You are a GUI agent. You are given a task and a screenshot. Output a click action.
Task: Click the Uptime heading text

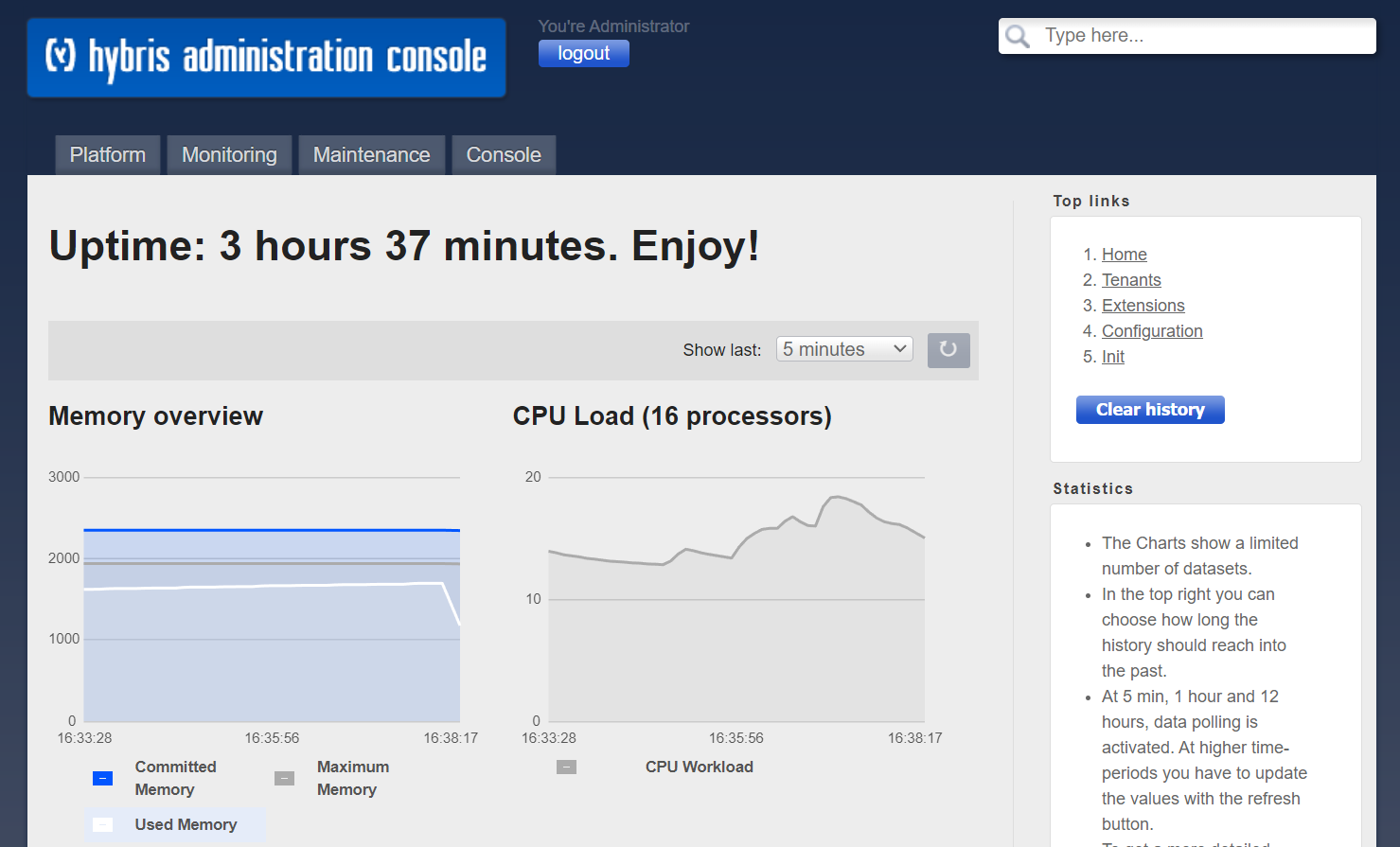[404, 246]
